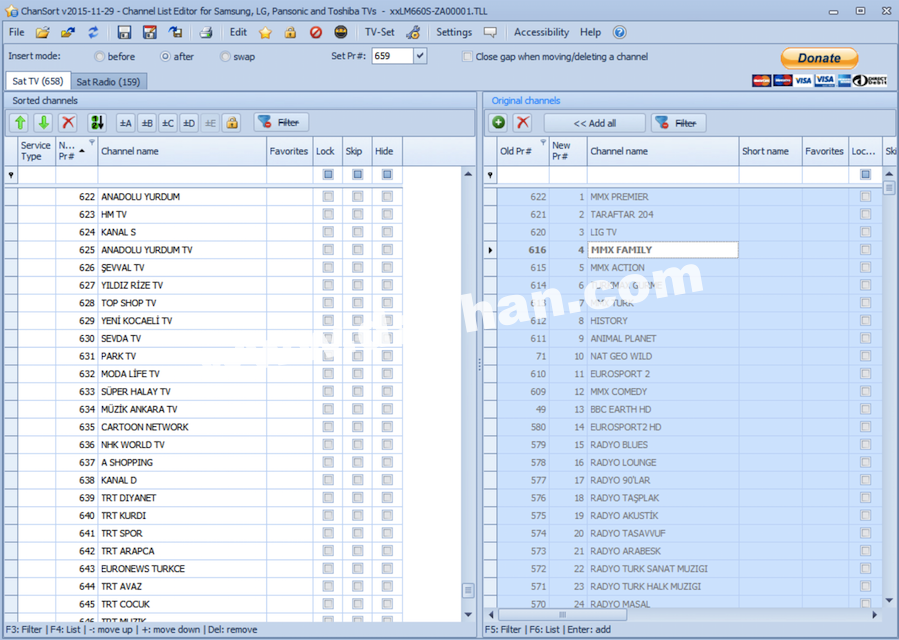Open the Settings menu
This screenshot has width=899, height=640.
pyautogui.click(x=454, y=33)
